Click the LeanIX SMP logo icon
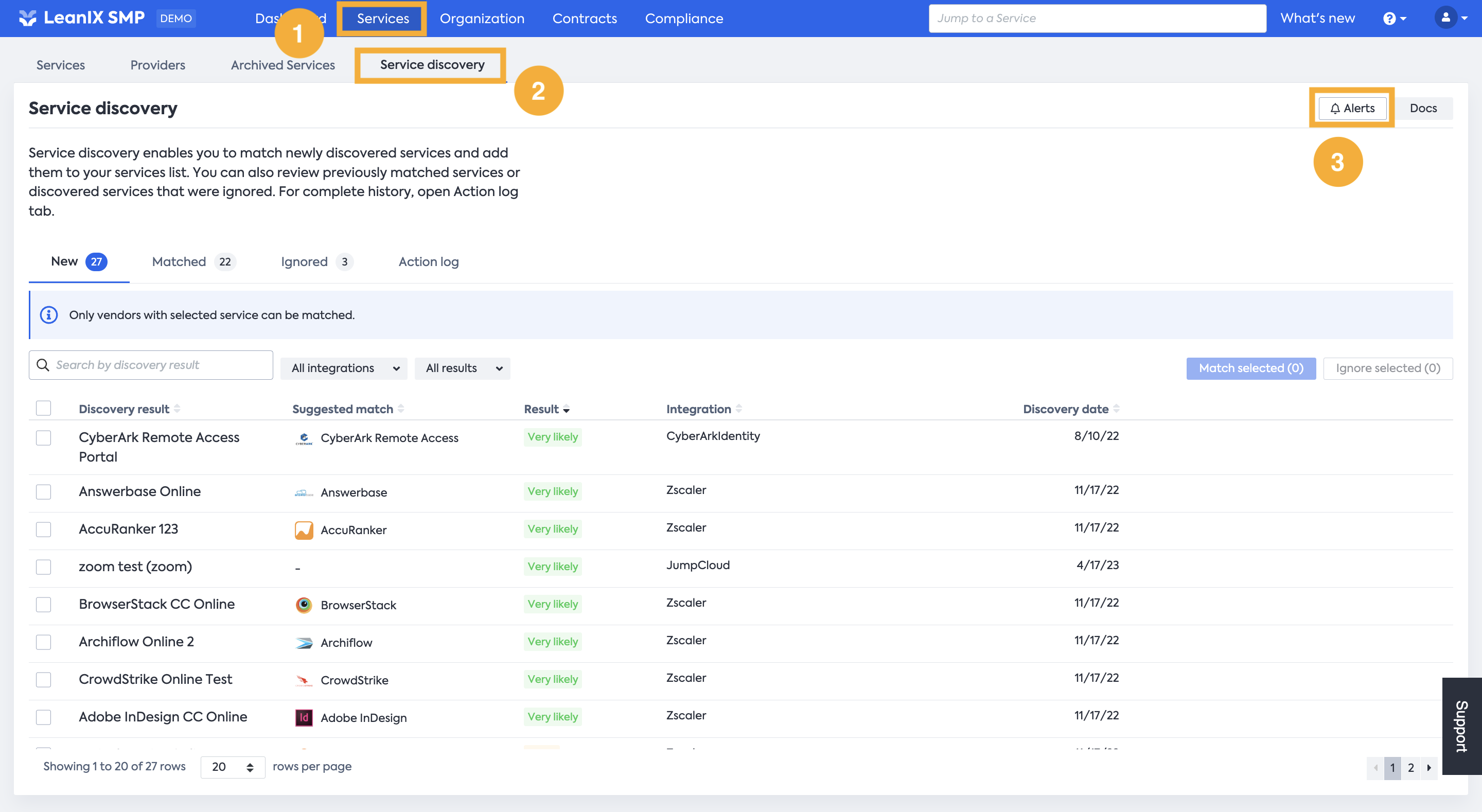 click(x=27, y=19)
